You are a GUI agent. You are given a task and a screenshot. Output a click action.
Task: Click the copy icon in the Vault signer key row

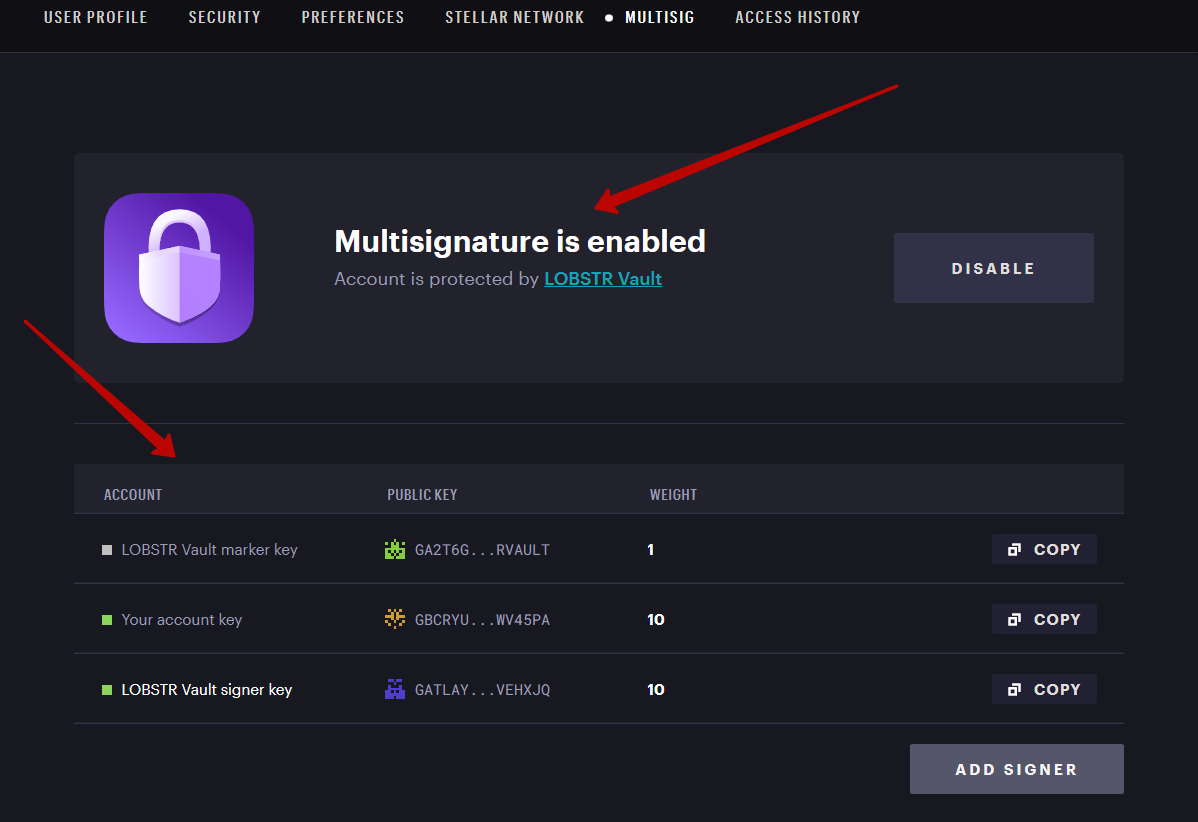coord(1014,690)
